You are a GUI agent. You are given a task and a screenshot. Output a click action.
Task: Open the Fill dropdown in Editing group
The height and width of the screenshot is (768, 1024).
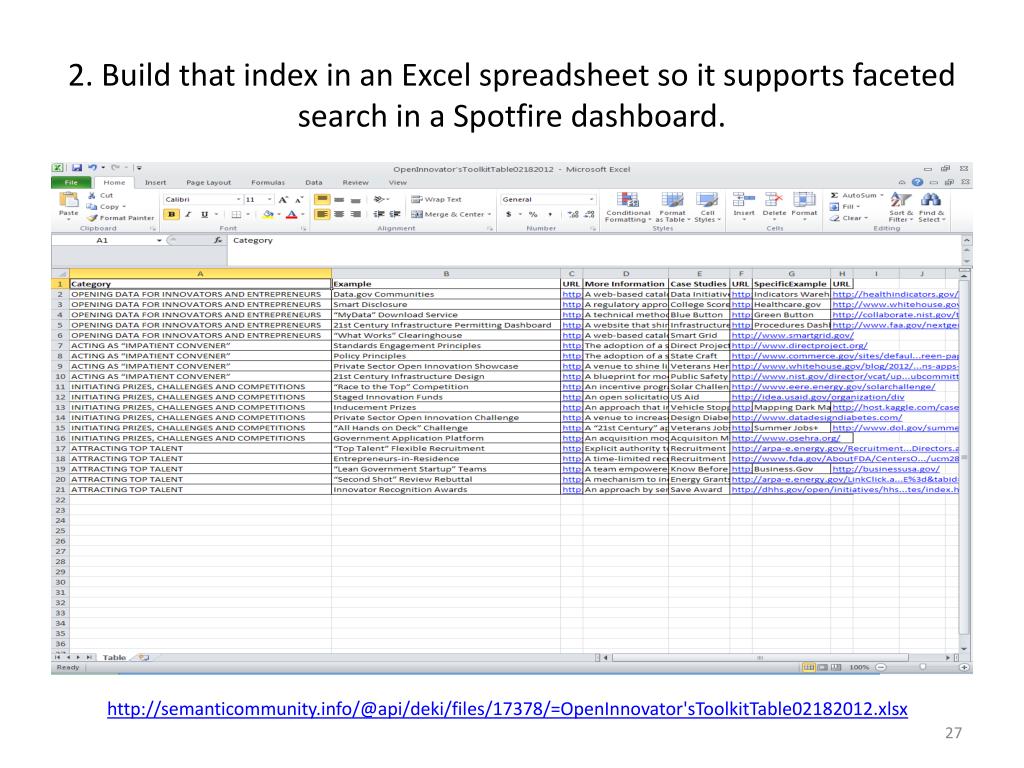(857, 206)
